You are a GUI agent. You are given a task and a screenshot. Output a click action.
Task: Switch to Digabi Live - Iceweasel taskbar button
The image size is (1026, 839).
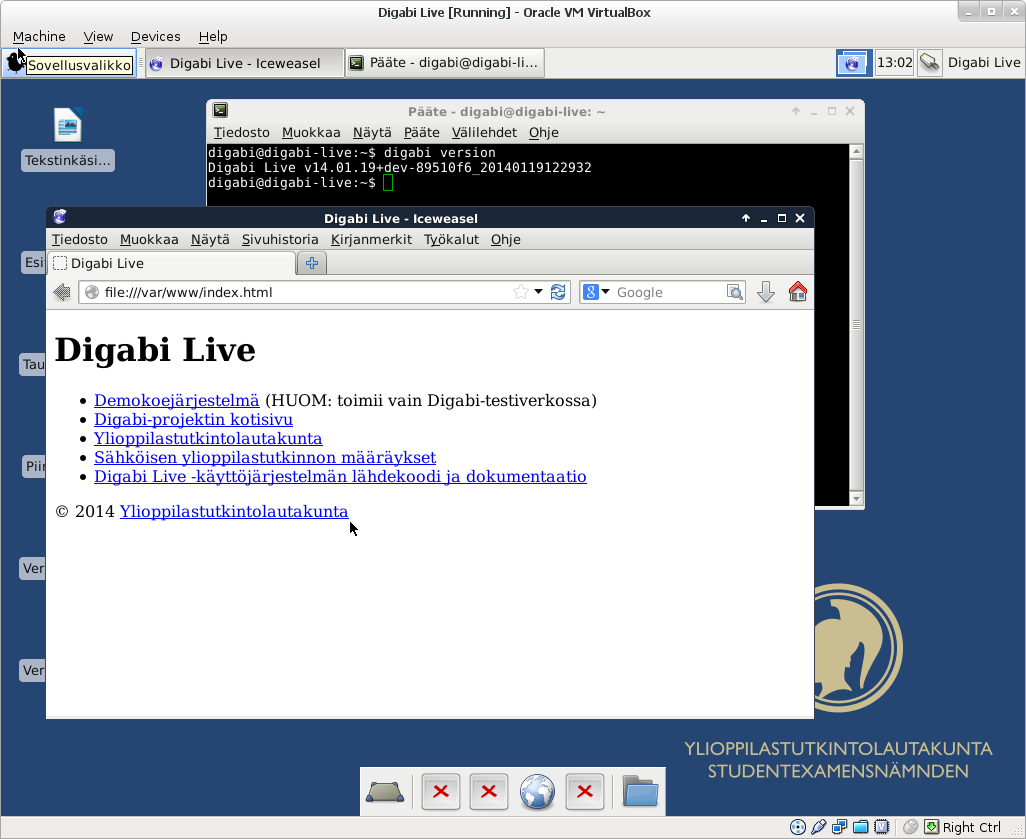point(245,63)
